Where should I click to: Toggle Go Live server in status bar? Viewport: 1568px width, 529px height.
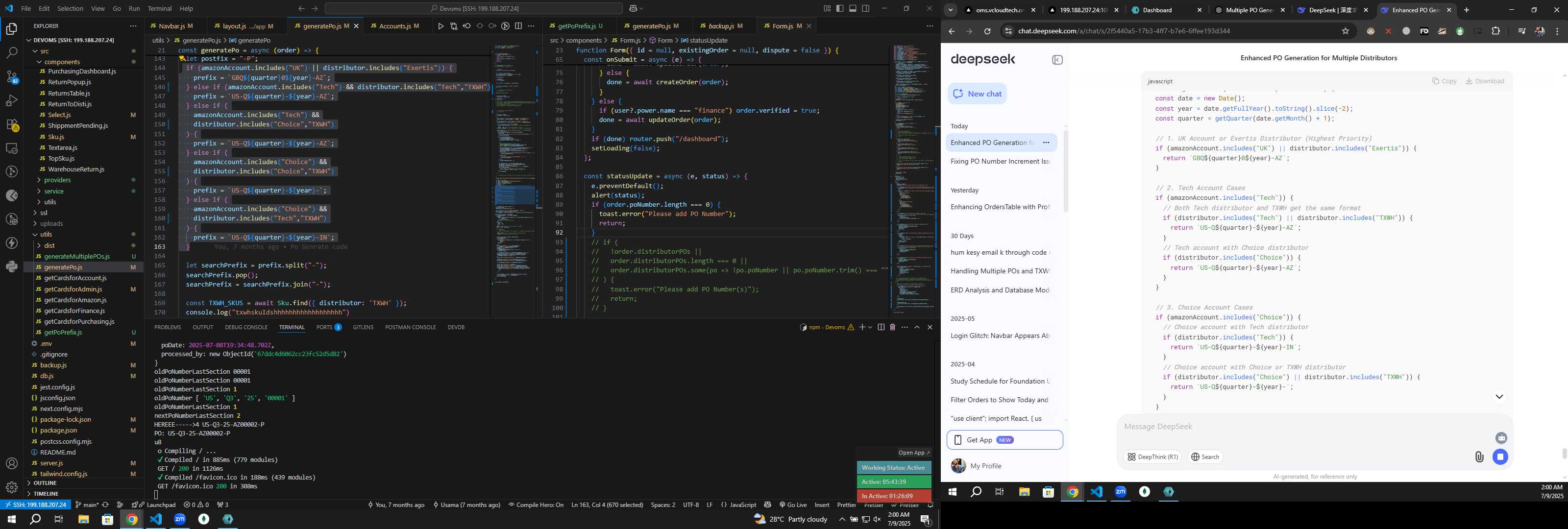pos(792,505)
